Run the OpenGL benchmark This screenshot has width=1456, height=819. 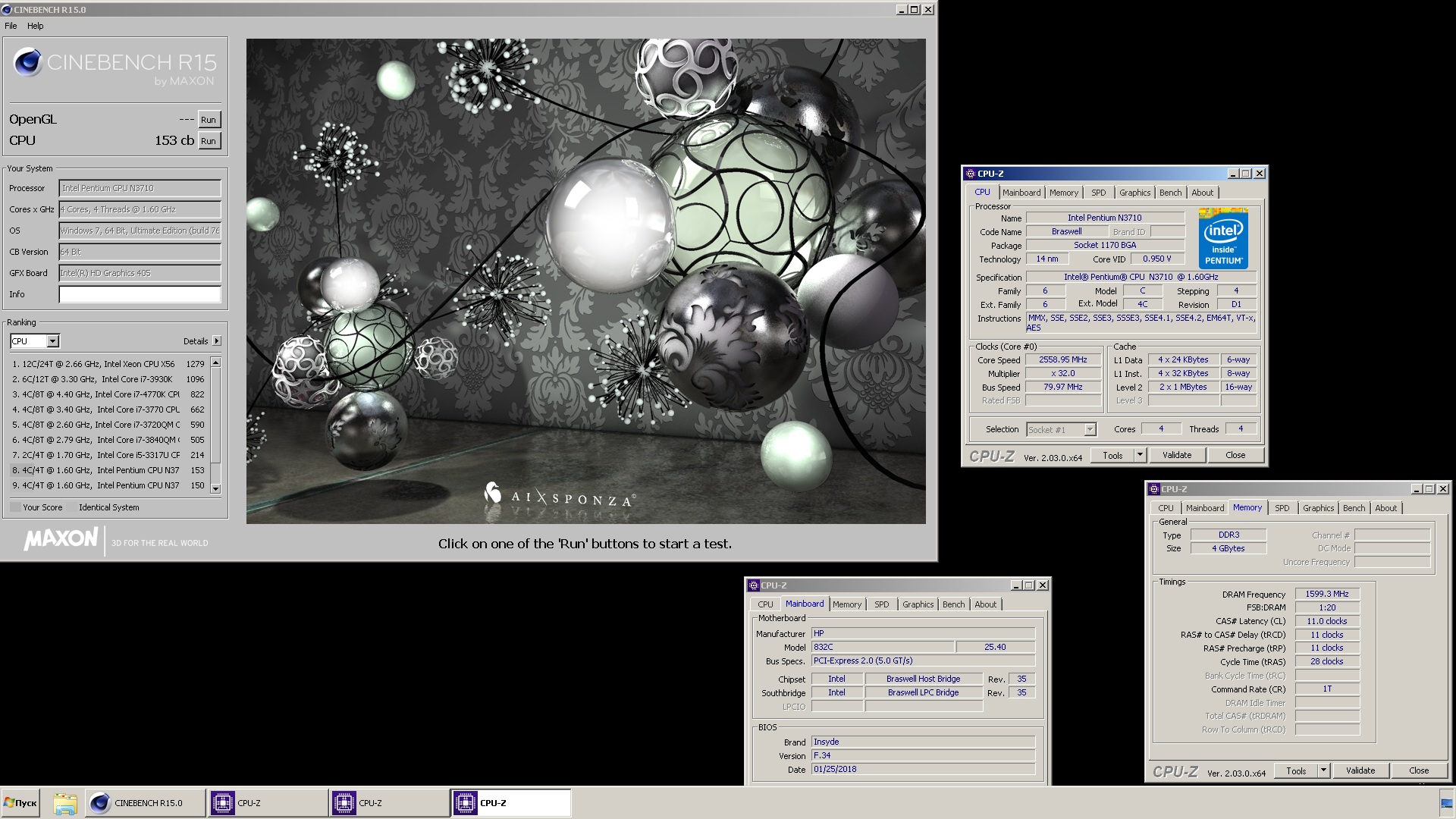click(x=209, y=120)
